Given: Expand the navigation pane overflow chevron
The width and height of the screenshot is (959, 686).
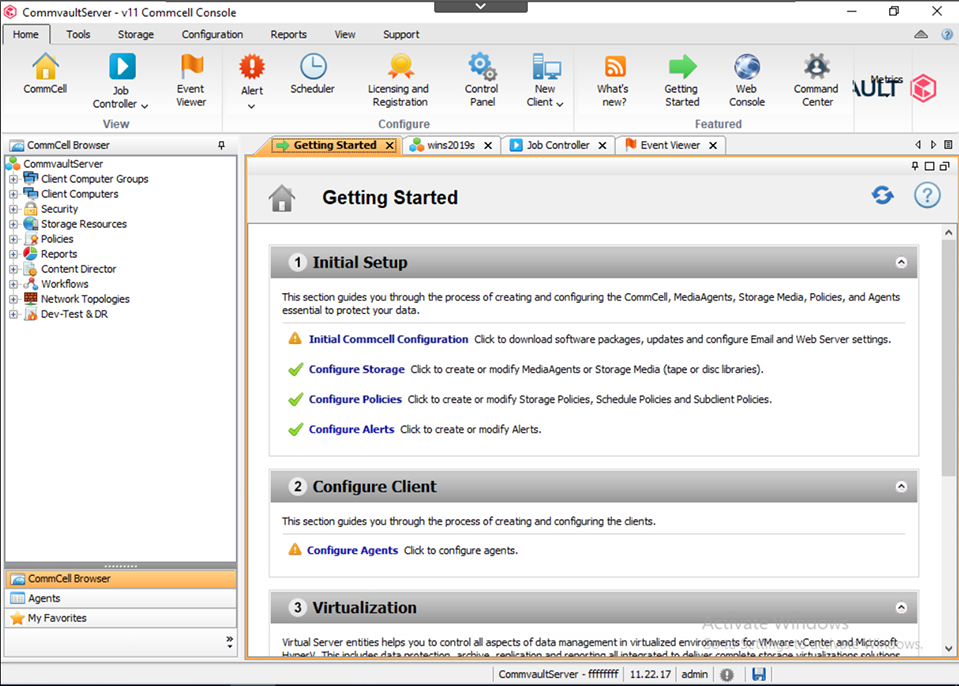Looking at the screenshot, I should click(x=229, y=641).
